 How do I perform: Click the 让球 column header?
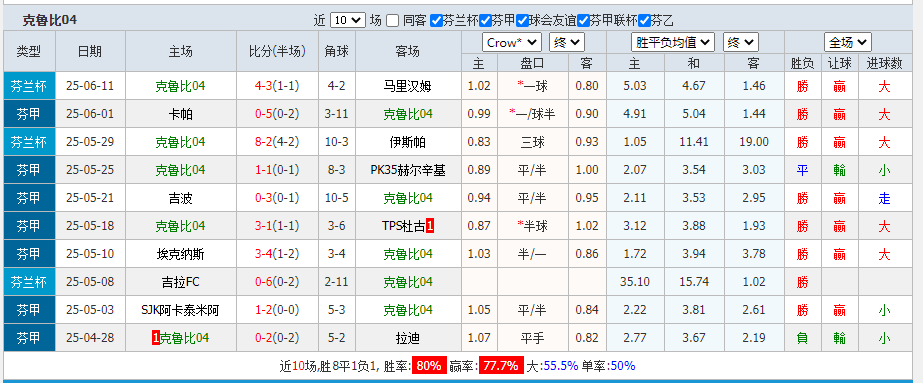839,64
